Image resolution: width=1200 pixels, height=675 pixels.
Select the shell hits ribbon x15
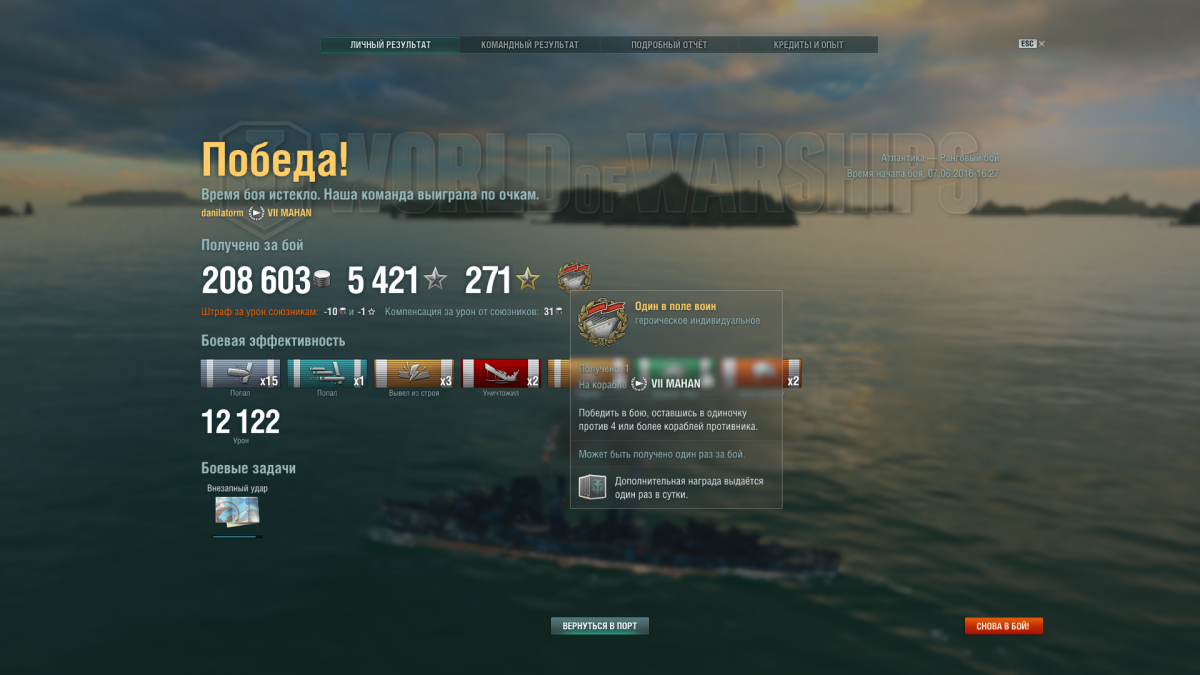point(240,374)
